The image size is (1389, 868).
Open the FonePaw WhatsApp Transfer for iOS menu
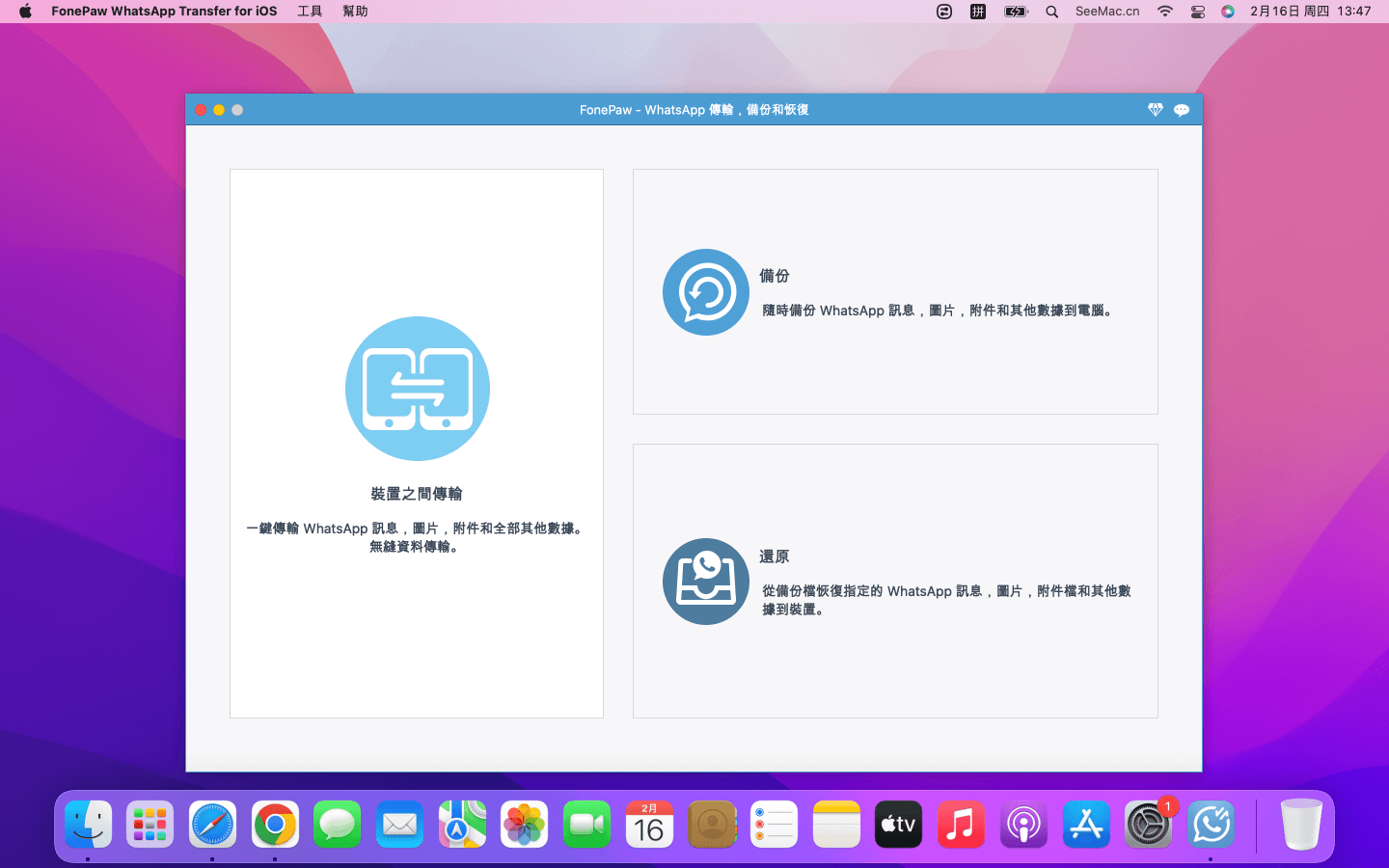[164, 12]
